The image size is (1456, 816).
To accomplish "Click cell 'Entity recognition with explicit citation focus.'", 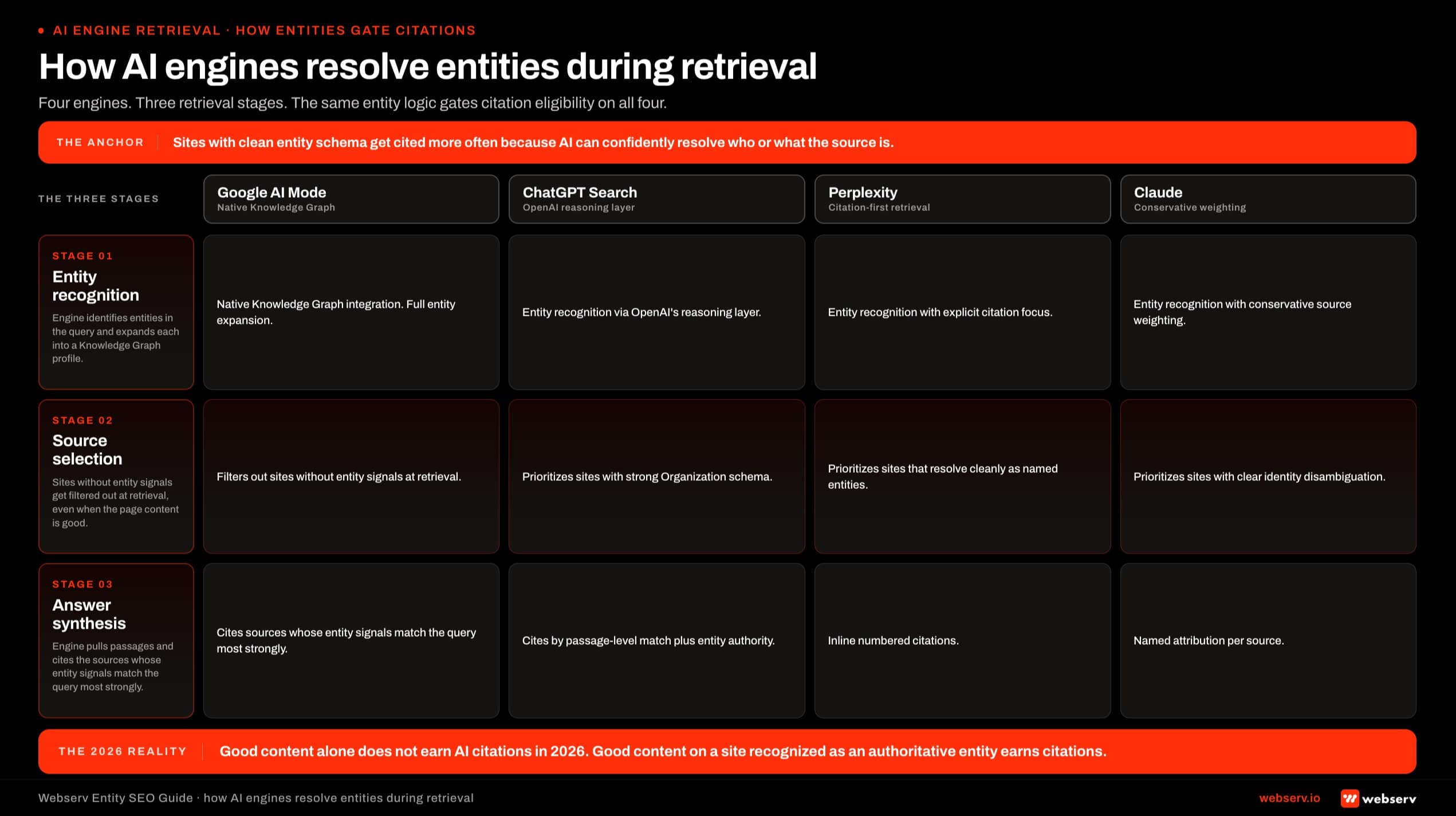I will point(962,312).
